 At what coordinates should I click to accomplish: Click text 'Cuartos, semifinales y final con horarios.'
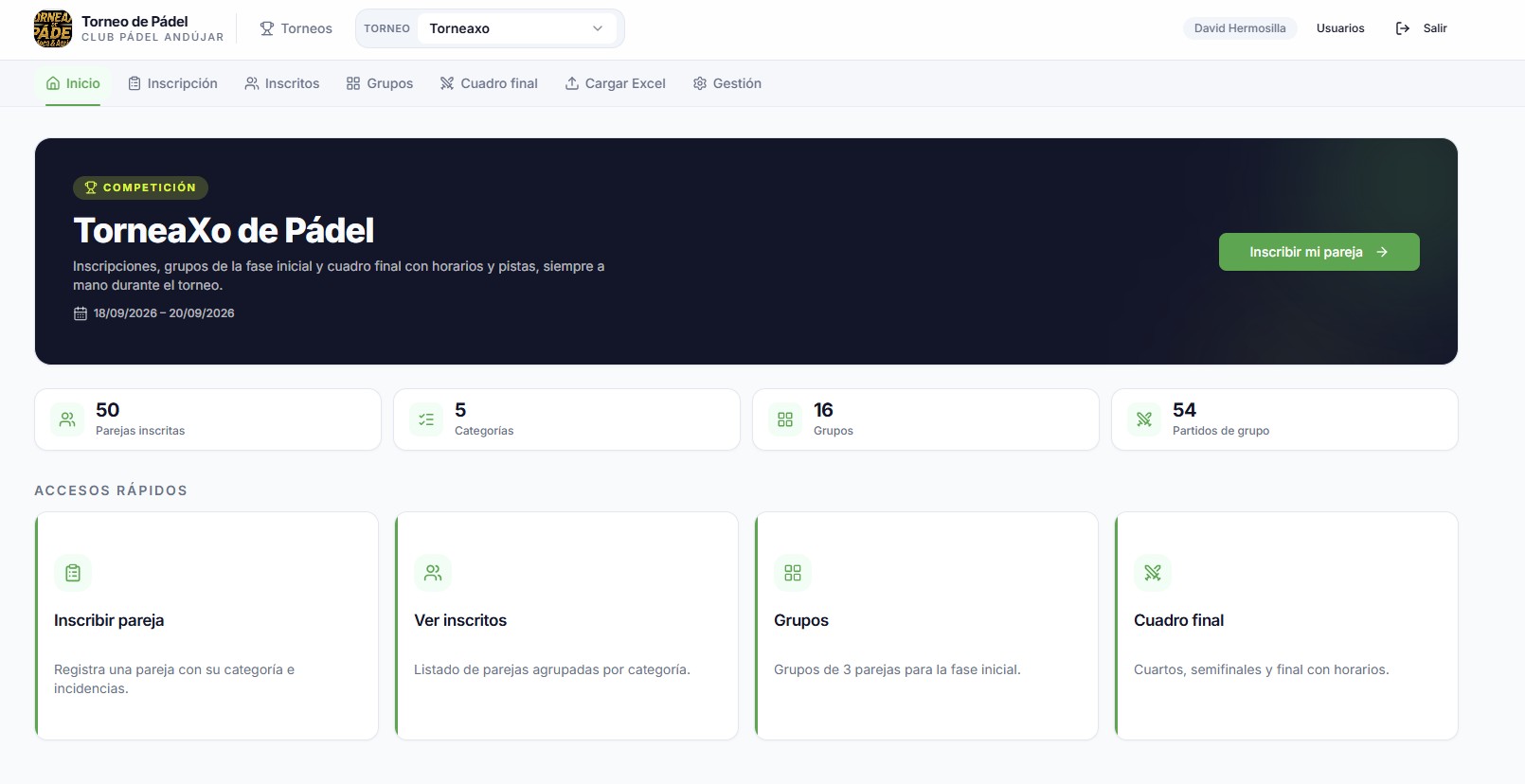1262,669
